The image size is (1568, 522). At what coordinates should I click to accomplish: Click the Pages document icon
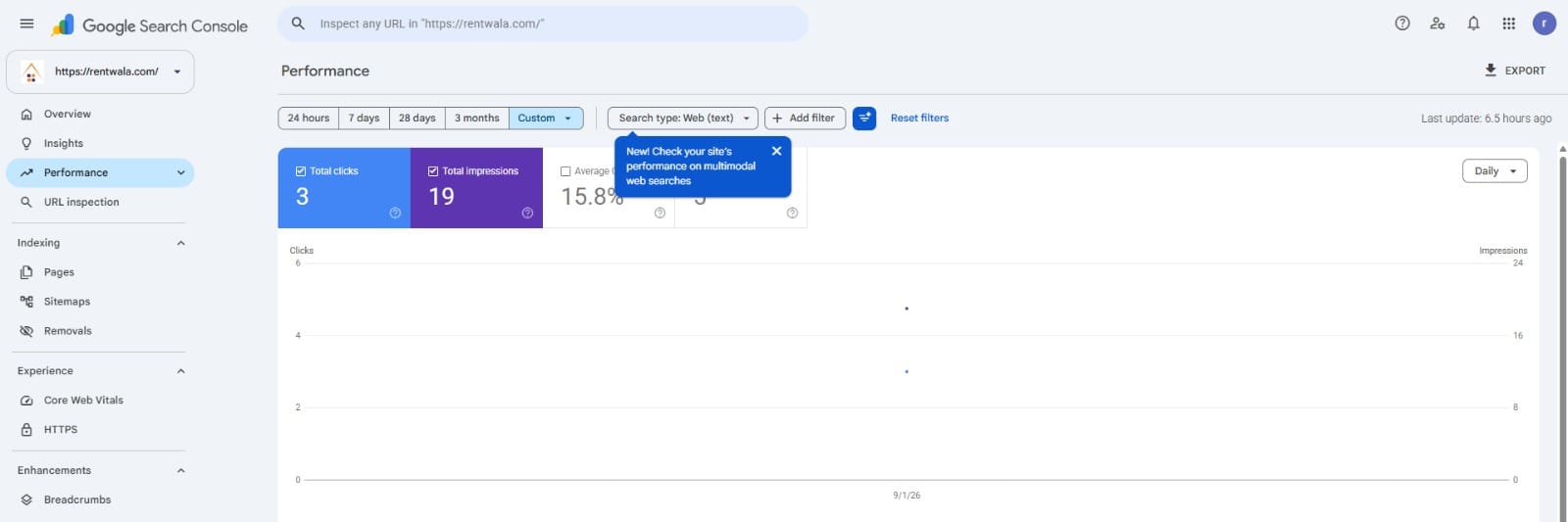26,272
